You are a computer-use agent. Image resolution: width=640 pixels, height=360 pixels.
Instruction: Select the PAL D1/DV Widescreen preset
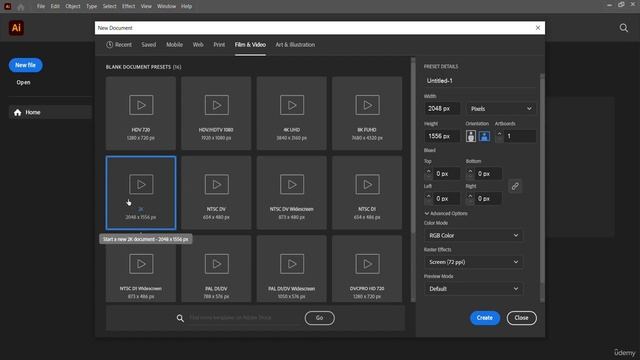point(292,269)
